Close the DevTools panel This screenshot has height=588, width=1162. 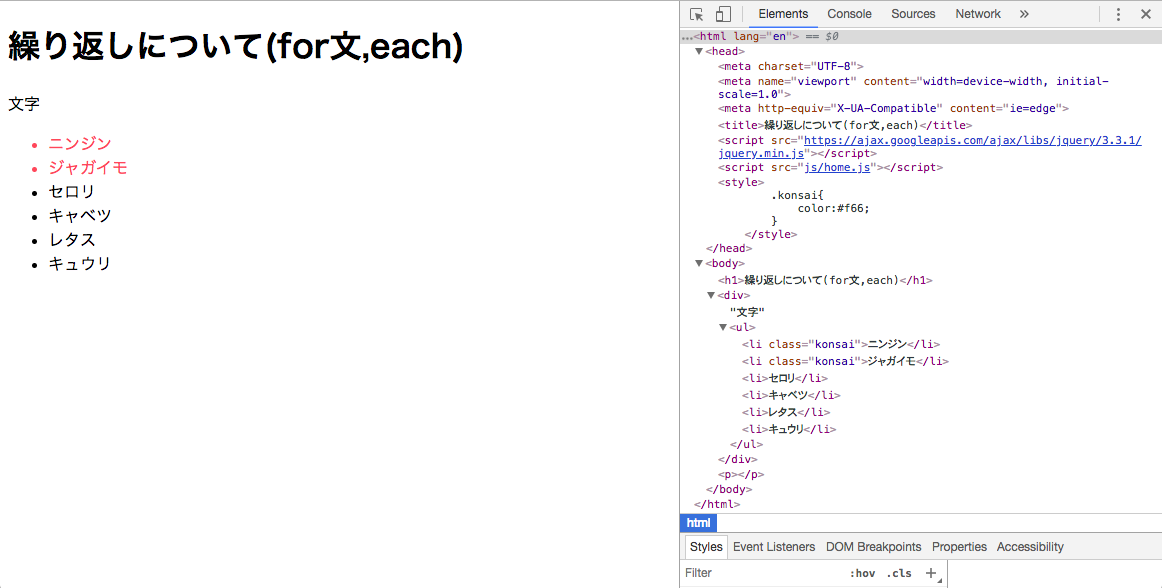click(1146, 14)
